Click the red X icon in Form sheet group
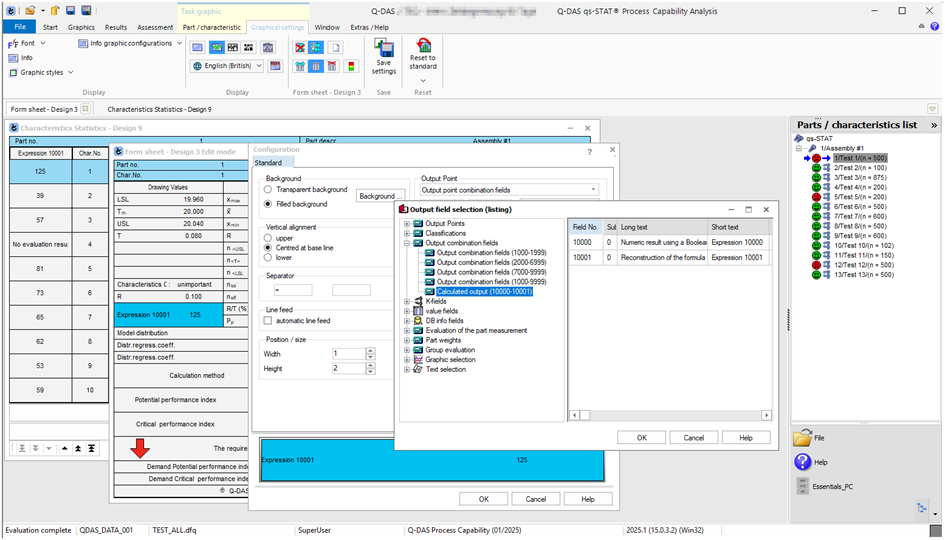This screenshot has height=540, width=945. pyautogui.click(x=300, y=48)
